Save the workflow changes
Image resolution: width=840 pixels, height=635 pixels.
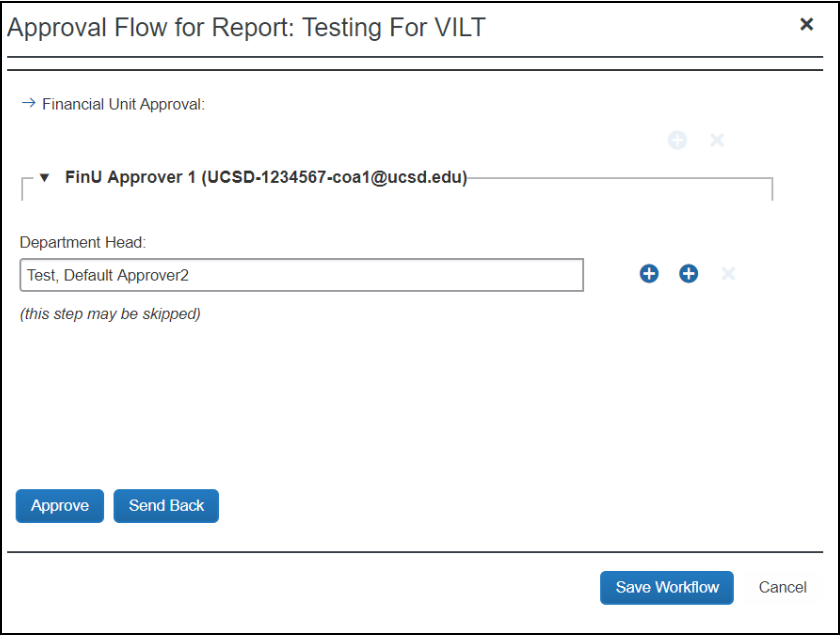point(667,588)
